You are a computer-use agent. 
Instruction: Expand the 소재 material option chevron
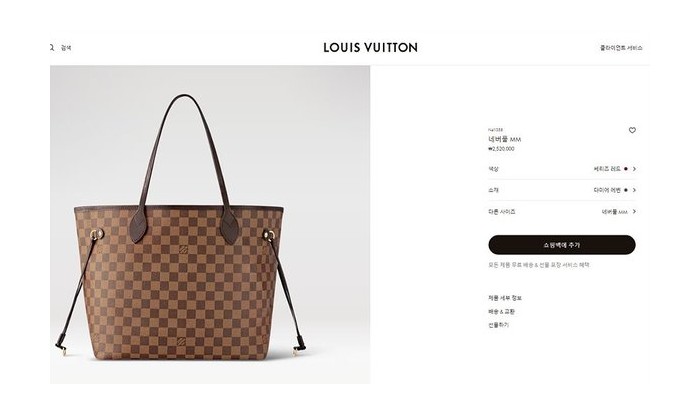pyautogui.click(x=634, y=190)
